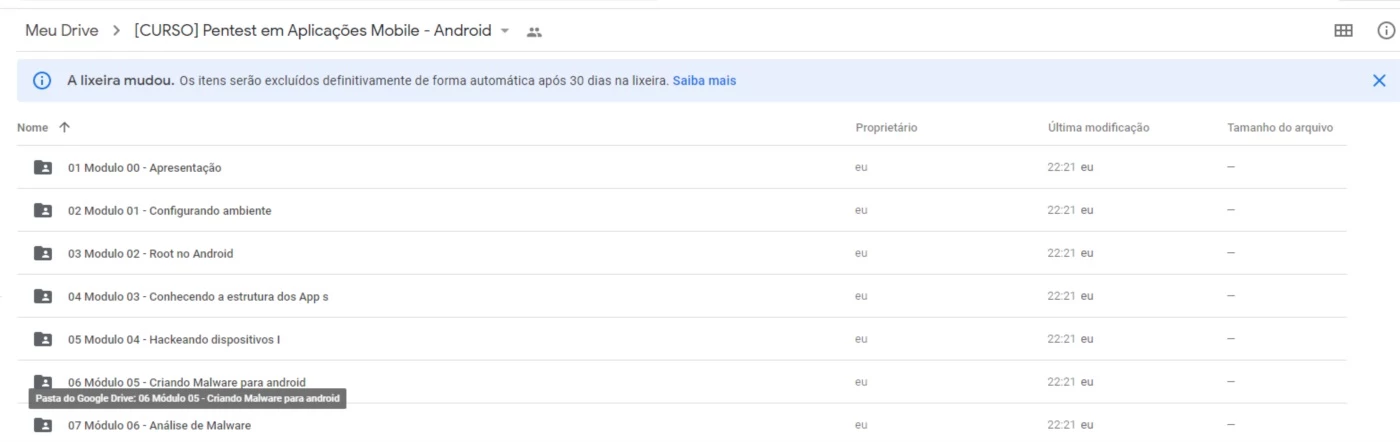The width and height of the screenshot is (1400, 442).
Task: Click the current folder breadcrumb title
Action: point(313,31)
